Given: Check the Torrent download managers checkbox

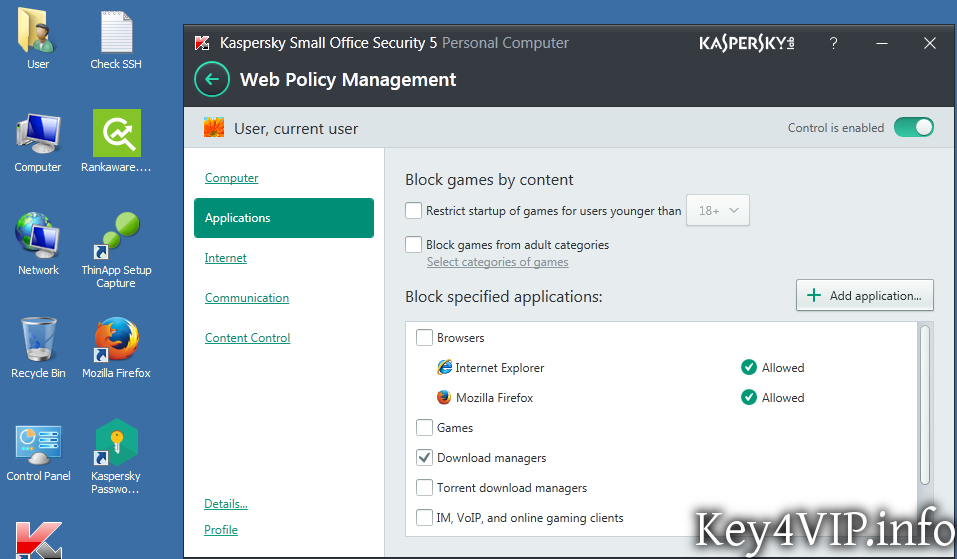Looking at the screenshot, I should 424,487.
